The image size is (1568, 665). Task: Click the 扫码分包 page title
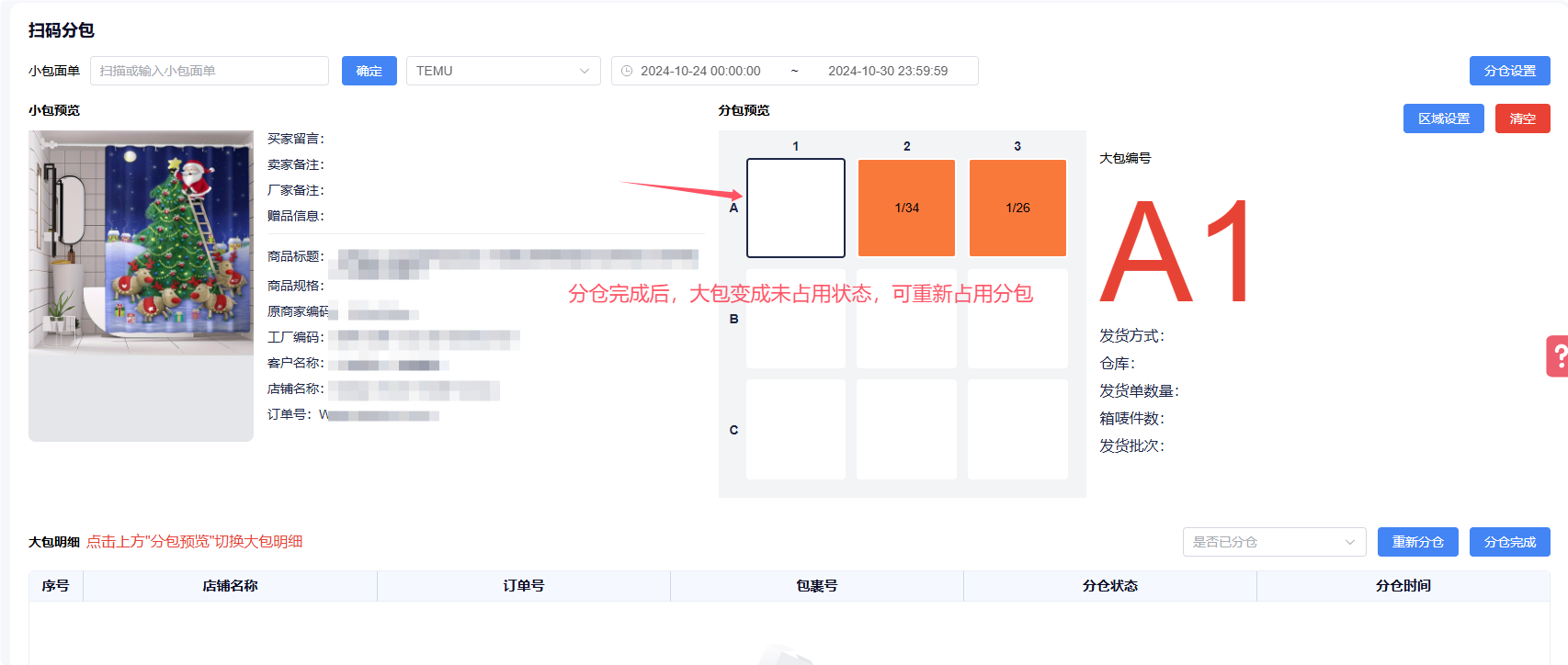point(62,30)
